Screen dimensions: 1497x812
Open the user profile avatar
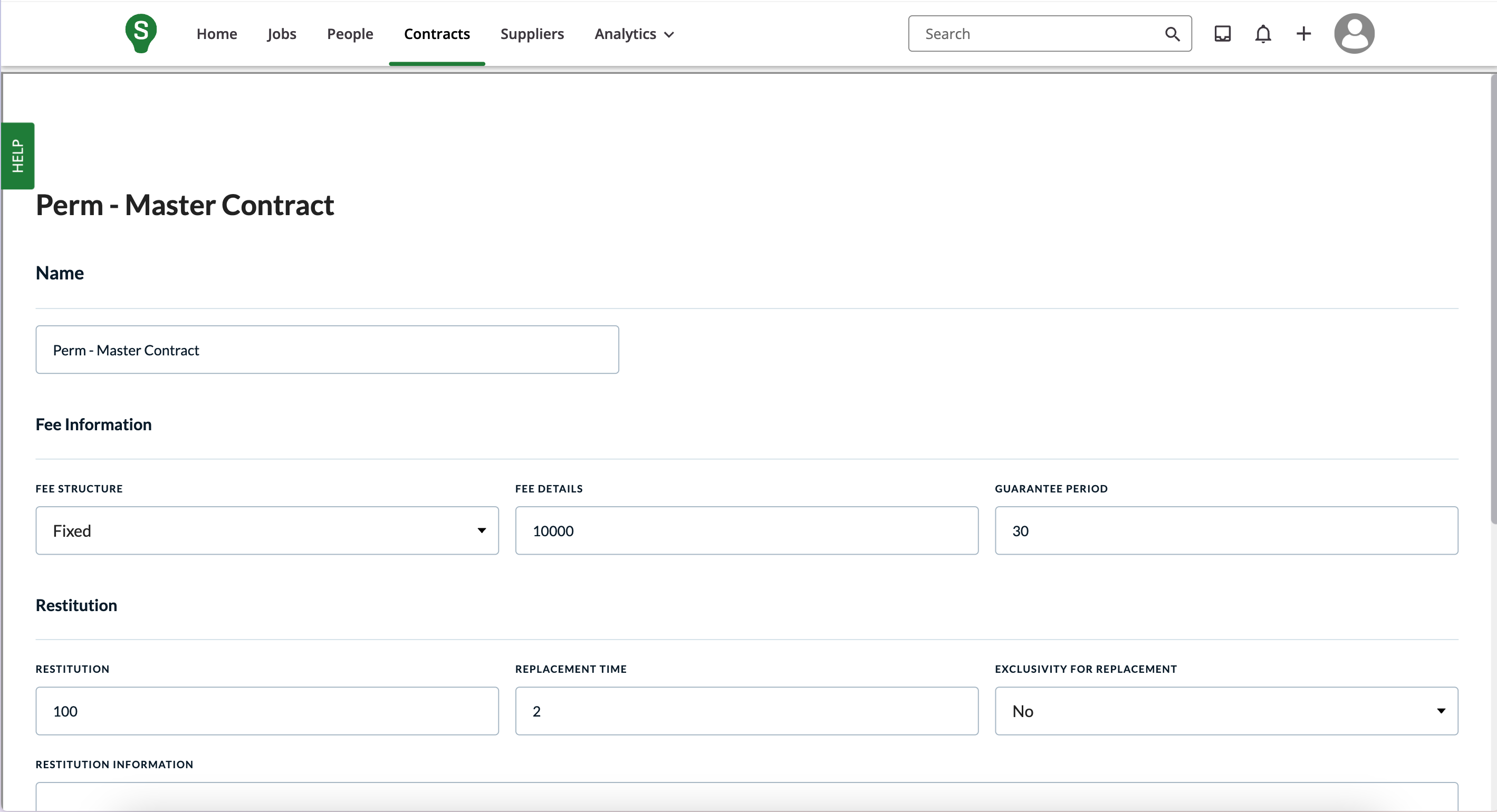[x=1354, y=34]
